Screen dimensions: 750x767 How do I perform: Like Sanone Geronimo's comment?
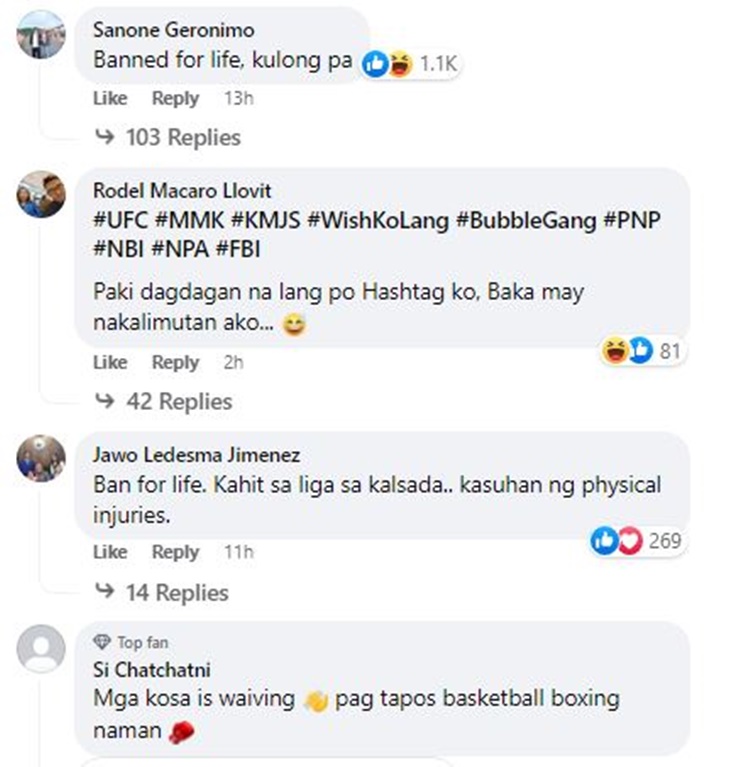[x=110, y=98]
